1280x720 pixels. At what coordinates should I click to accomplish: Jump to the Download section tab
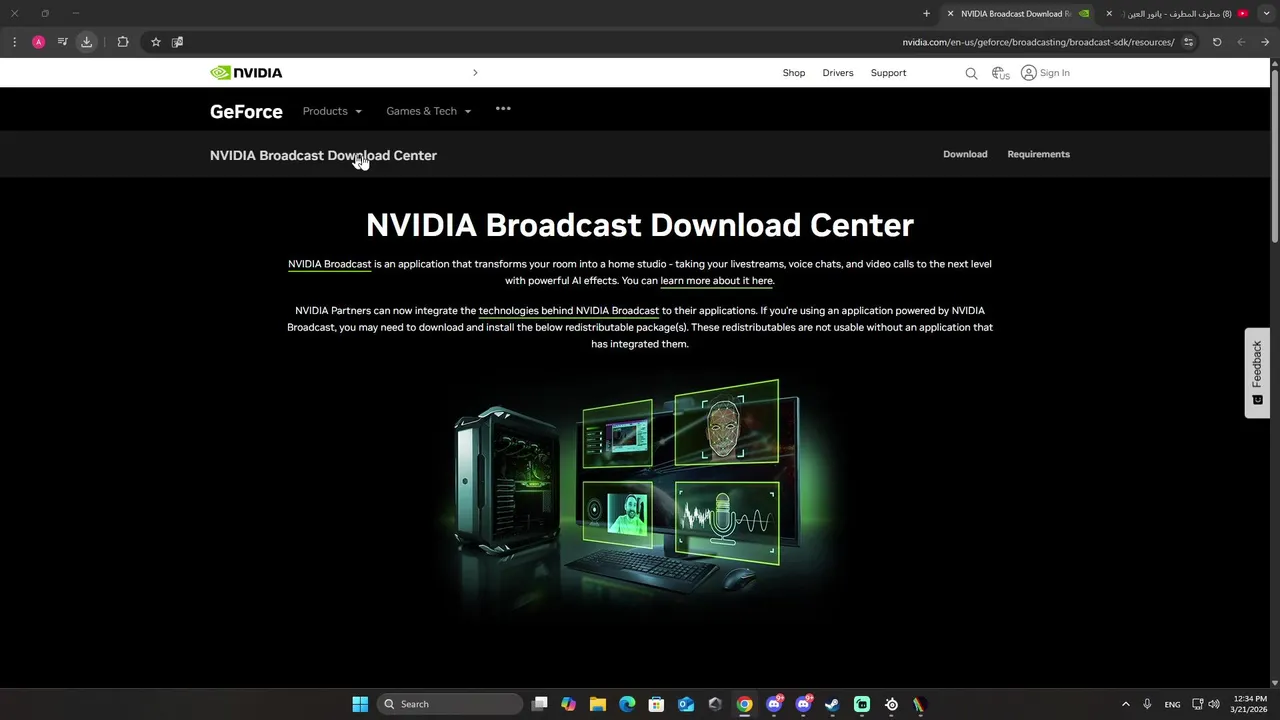tap(965, 154)
